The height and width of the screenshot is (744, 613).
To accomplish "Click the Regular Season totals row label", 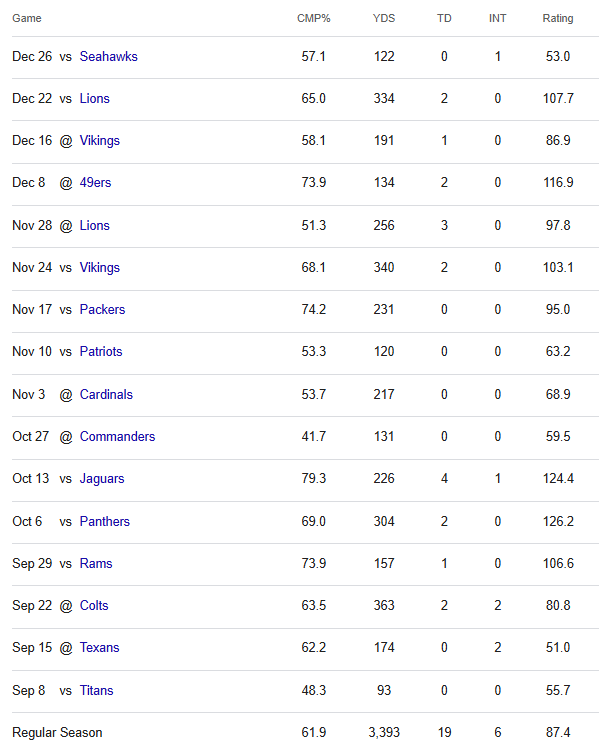I will click(x=57, y=733).
